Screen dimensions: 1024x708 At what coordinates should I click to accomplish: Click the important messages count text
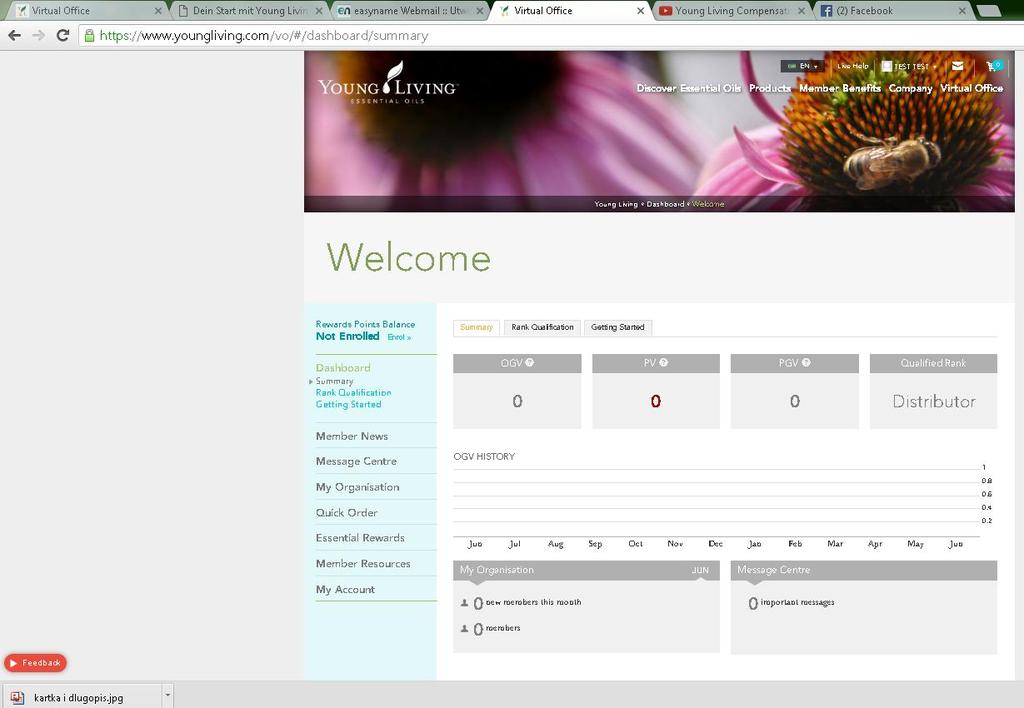[x=791, y=603]
